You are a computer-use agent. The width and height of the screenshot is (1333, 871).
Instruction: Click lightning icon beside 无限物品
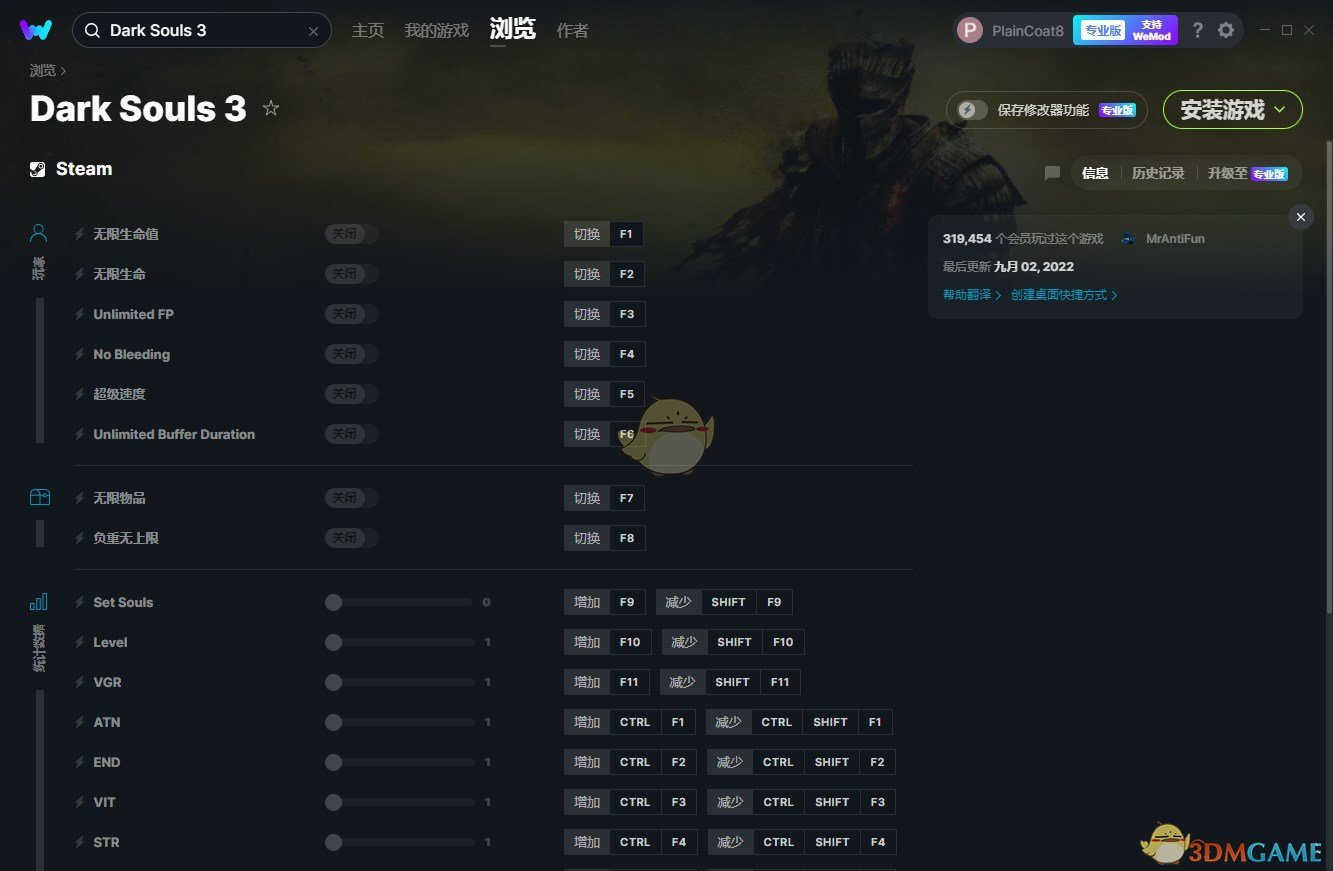pos(80,498)
